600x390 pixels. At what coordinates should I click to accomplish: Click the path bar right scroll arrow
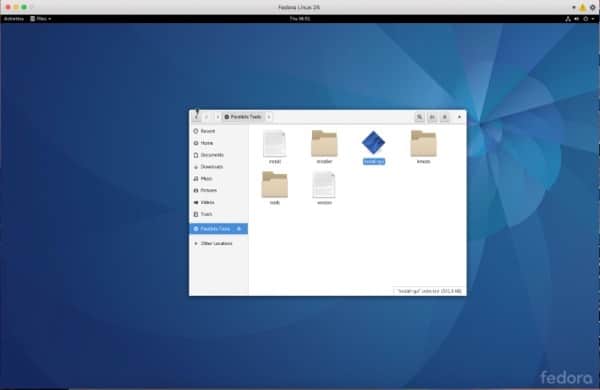269,117
